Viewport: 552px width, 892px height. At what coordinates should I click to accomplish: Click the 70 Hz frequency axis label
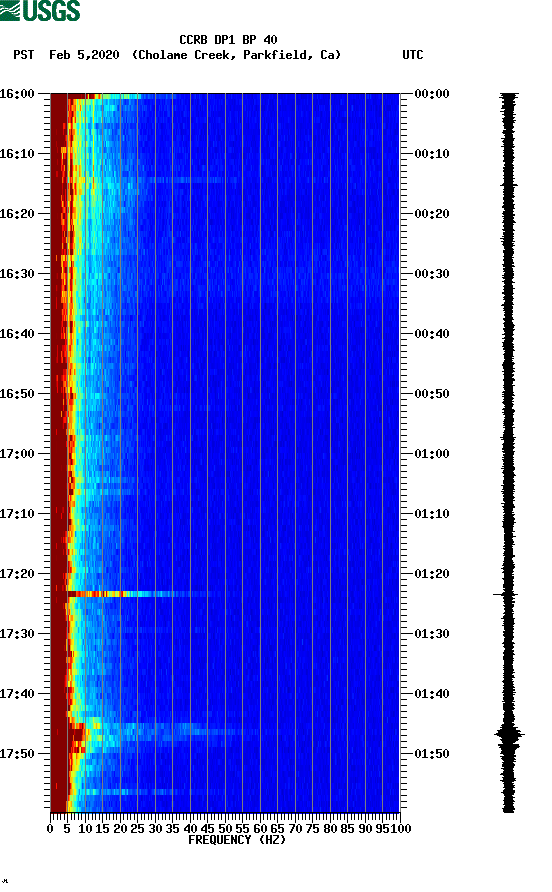295,829
